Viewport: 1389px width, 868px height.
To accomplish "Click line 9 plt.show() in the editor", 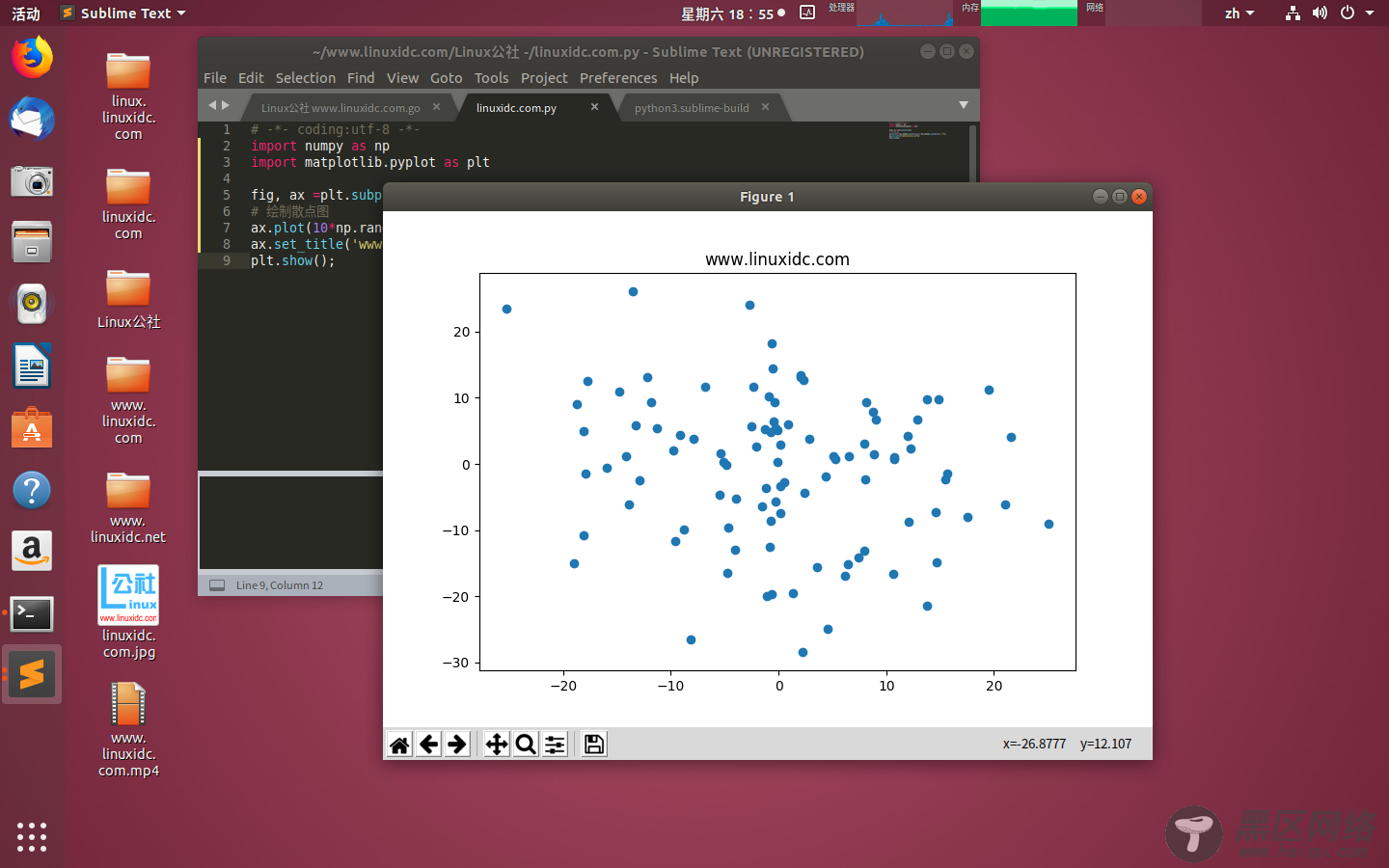I will click(x=292, y=260).
